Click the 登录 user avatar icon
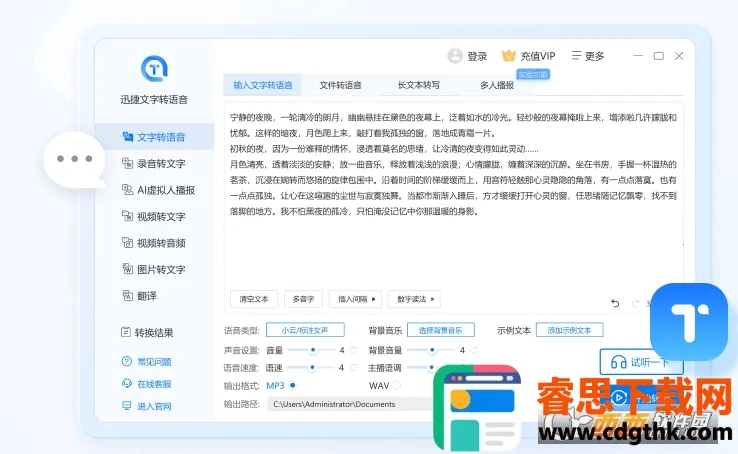 (455, 56)
